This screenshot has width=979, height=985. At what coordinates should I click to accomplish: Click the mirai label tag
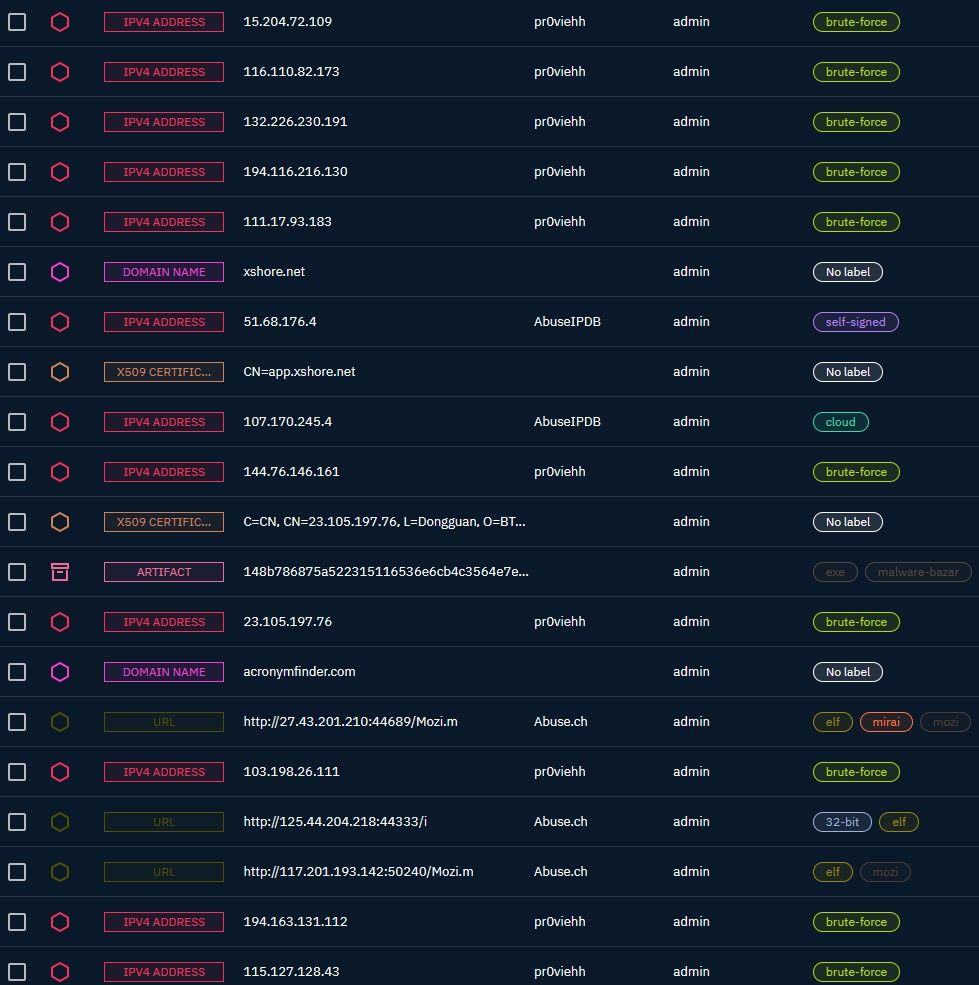pos(885,722)
